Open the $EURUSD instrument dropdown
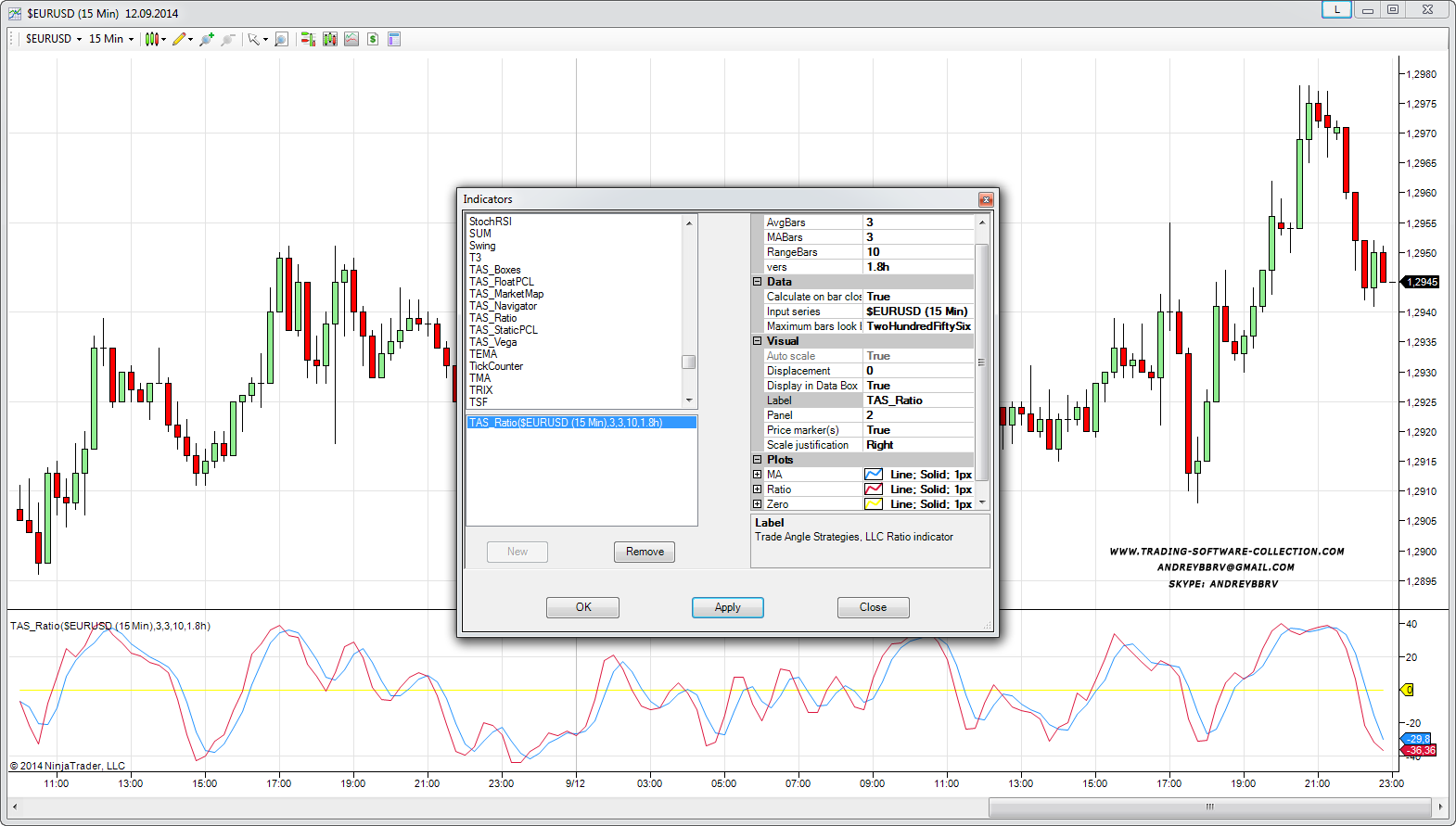 pyautogui.click(x=53, y=39)
